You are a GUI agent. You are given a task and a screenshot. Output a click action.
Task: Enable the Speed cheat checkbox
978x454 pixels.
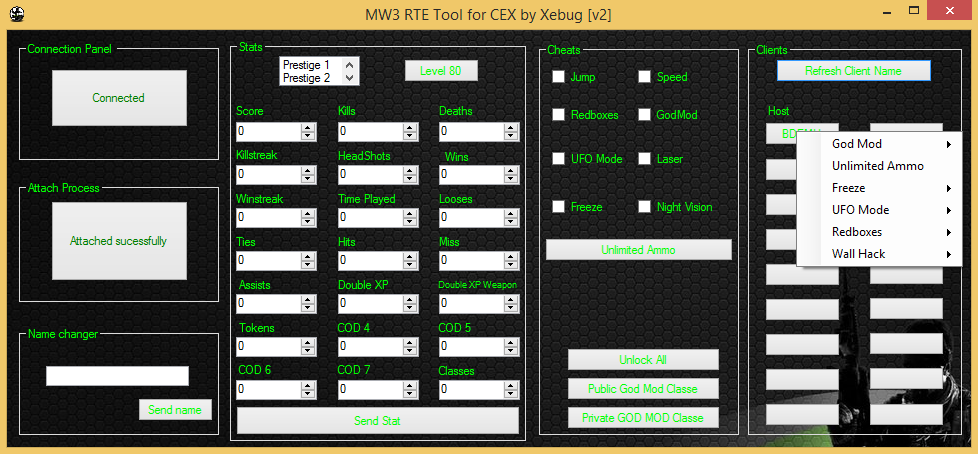[644, 77]
